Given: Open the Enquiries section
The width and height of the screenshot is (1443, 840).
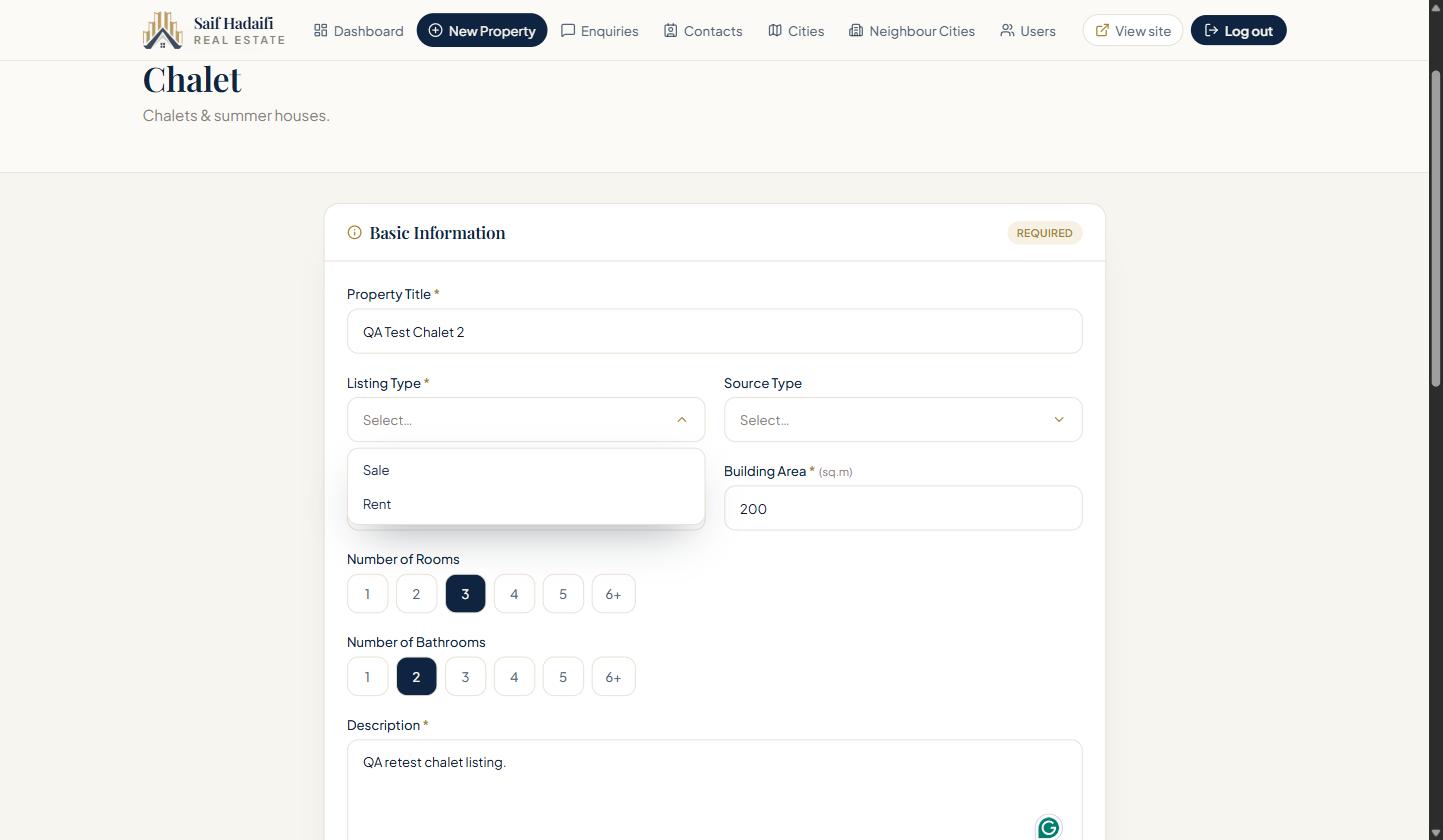Looking at the screenshot, I should click(599, 30).
